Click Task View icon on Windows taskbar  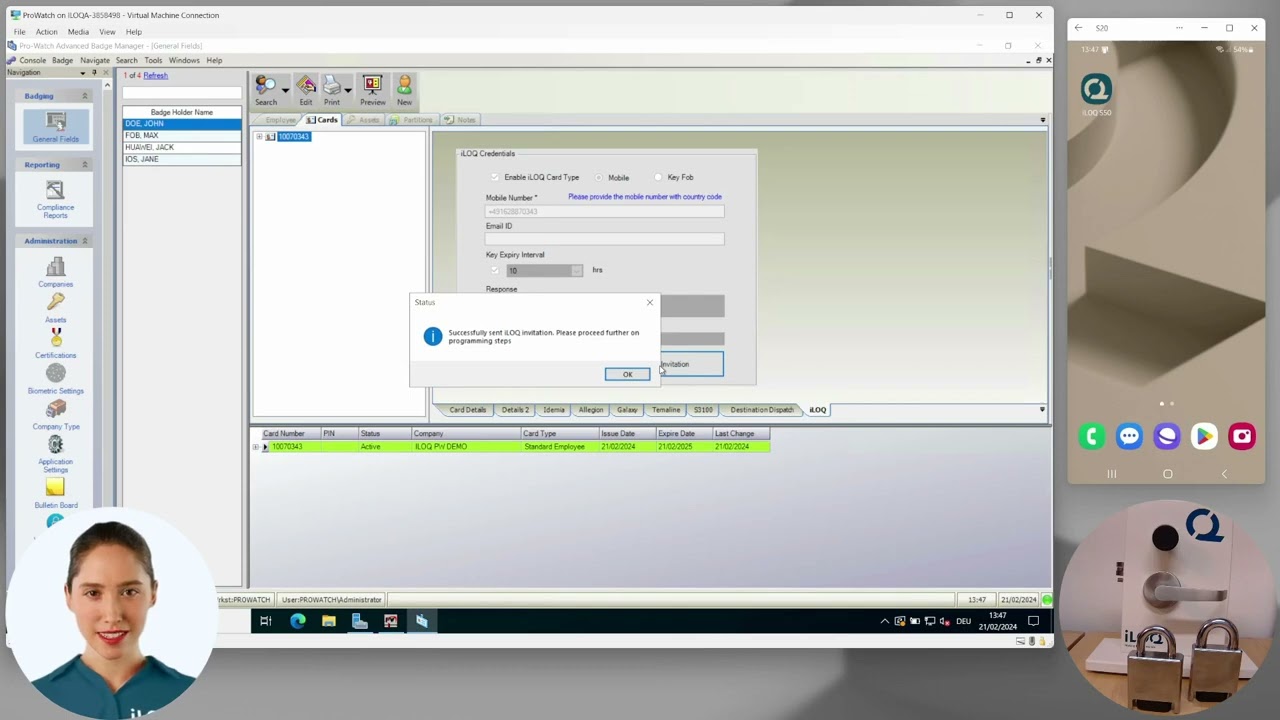tap(266, 621)
